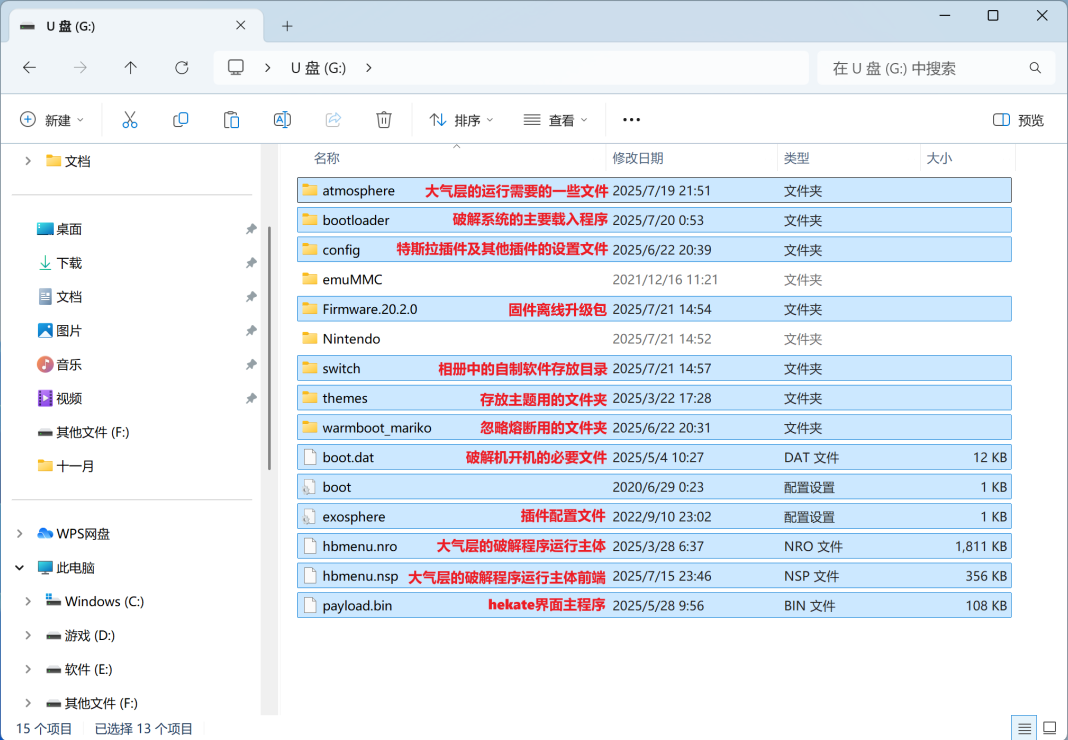Click the Cut scissors icon in toolbar
Image resolution: width=1068 pixels, height=740 pixels.
(129, 120)
